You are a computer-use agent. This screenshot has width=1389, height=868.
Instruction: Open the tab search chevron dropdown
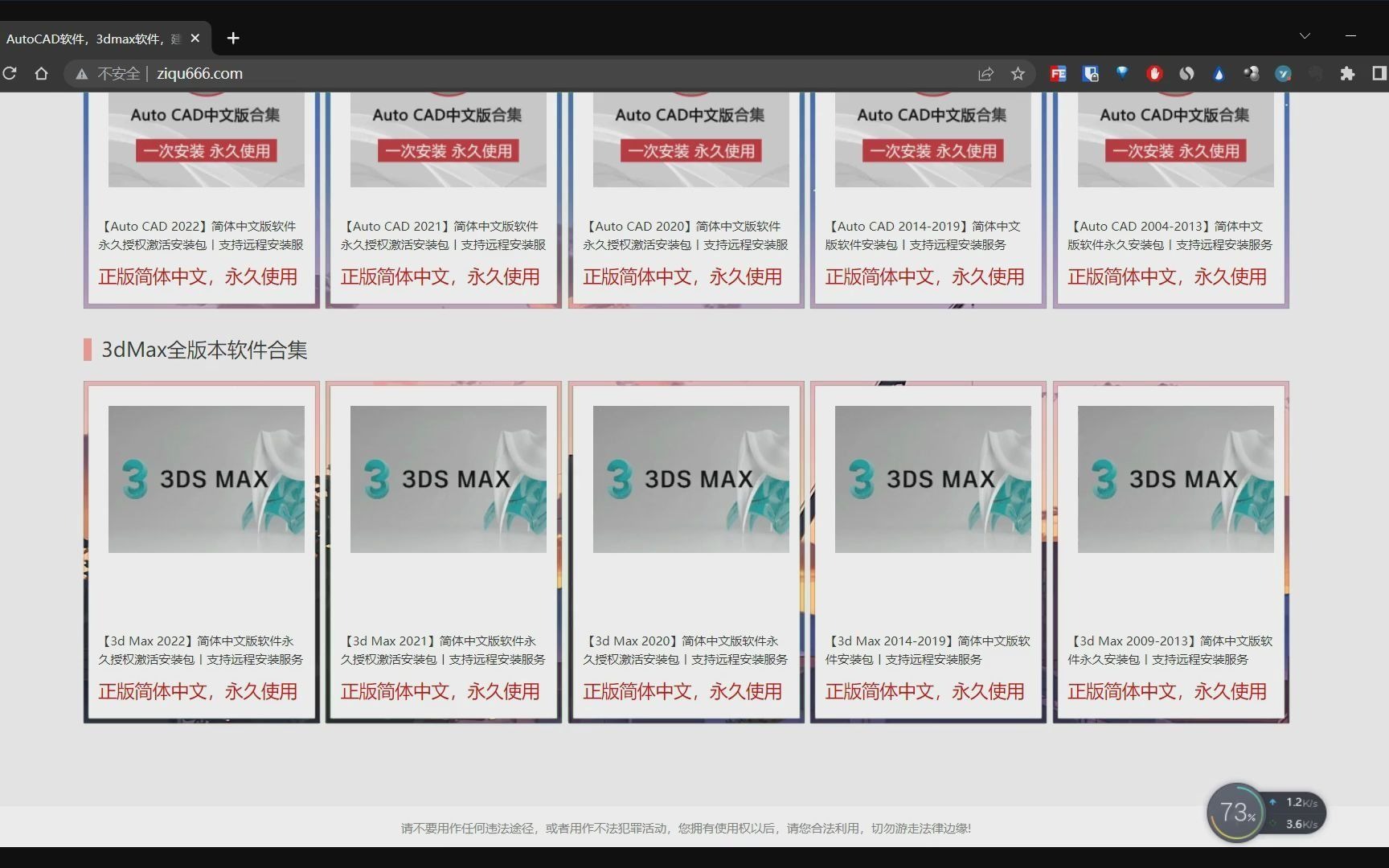coord(1305,35)
